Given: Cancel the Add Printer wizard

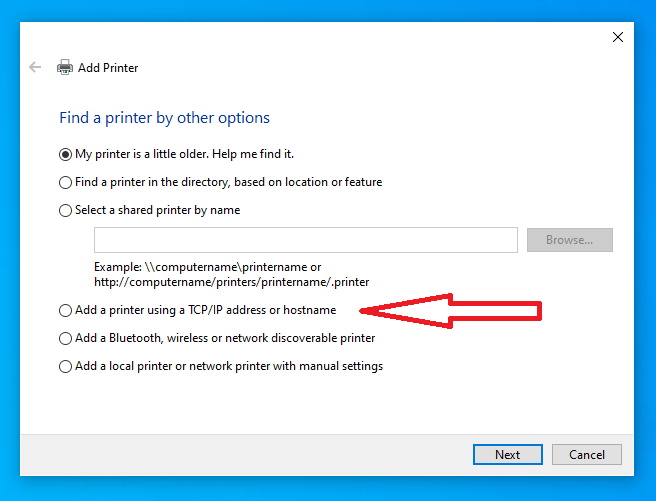Looking at the screenshot, I should [x=587, y=454].
